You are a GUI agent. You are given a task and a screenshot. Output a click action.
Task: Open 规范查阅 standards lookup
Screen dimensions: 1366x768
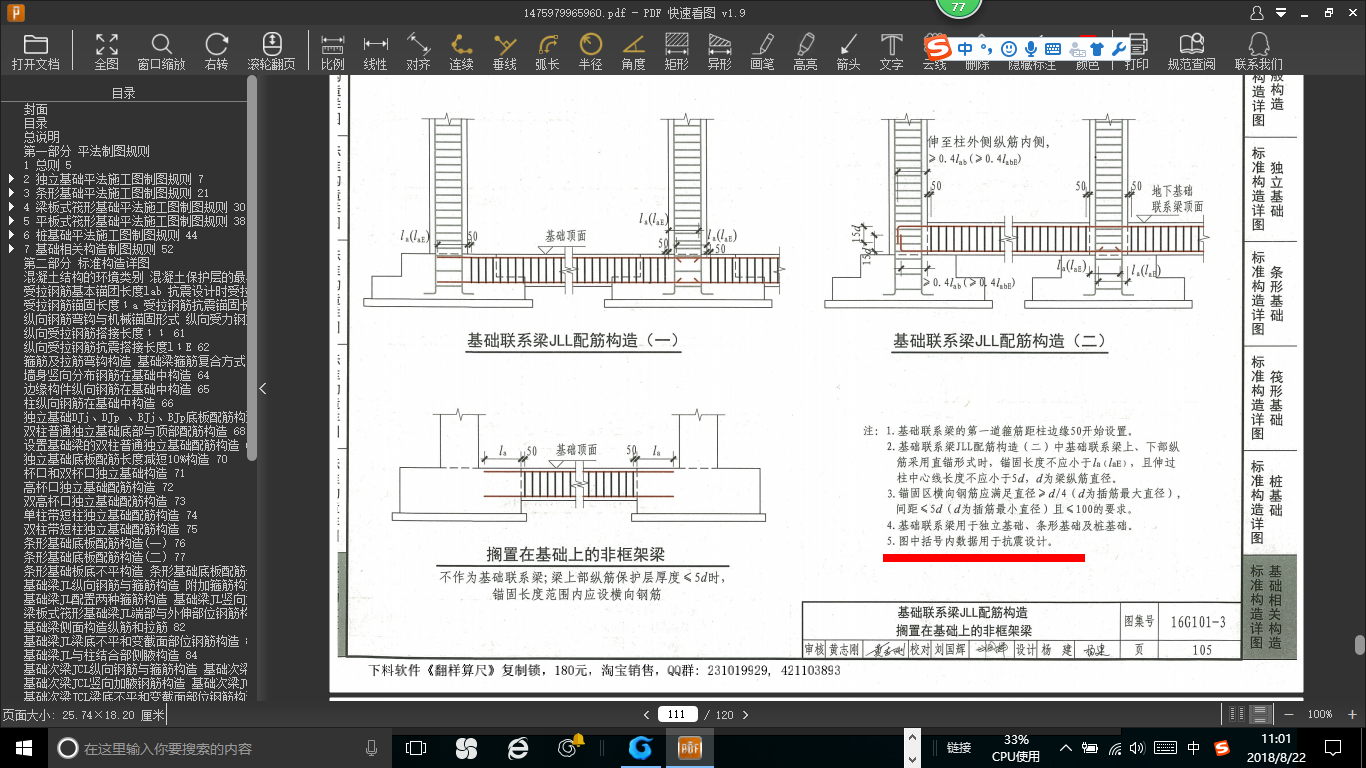coord(1191,51)
